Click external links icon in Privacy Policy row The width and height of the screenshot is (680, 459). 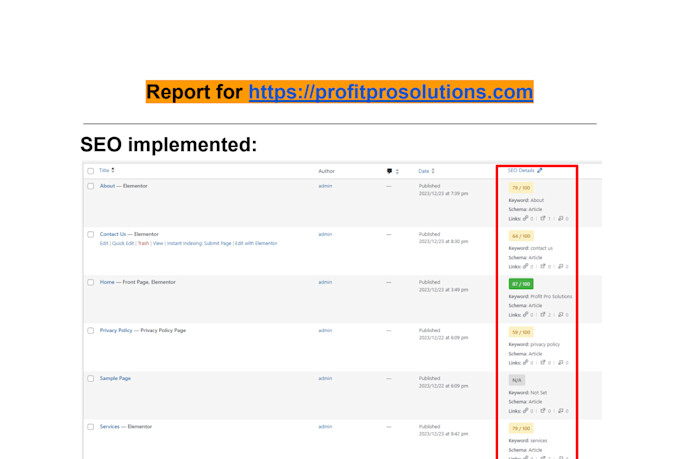(543, 362)
